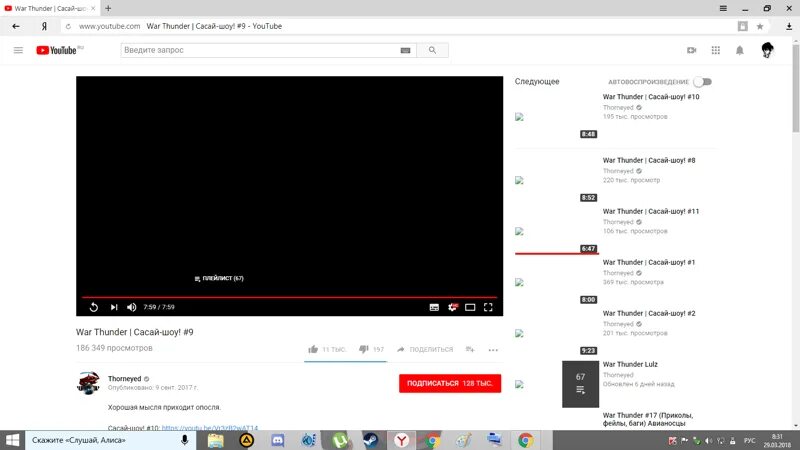Click the 67-video playlist thumbnail overlay
This screenshot has width=800, height=450.
581,384
